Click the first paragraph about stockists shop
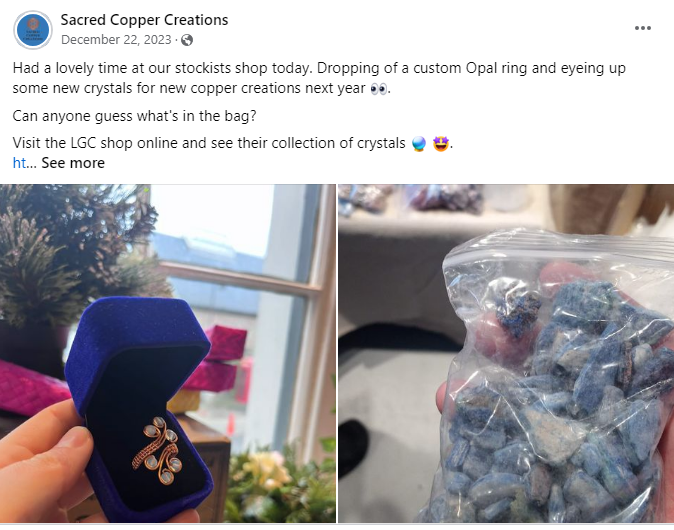Screen dimensions: 674x530 pyautogui.click(x=319, y=78)
